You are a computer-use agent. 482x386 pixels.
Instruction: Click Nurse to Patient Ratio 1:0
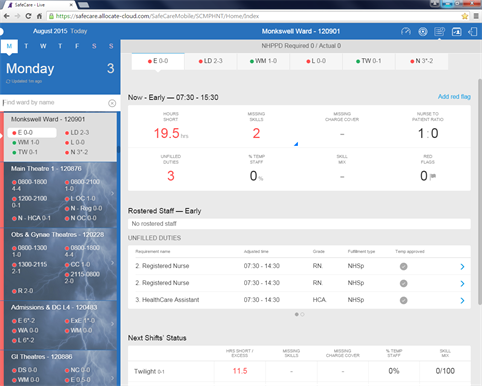pos(428,133)
